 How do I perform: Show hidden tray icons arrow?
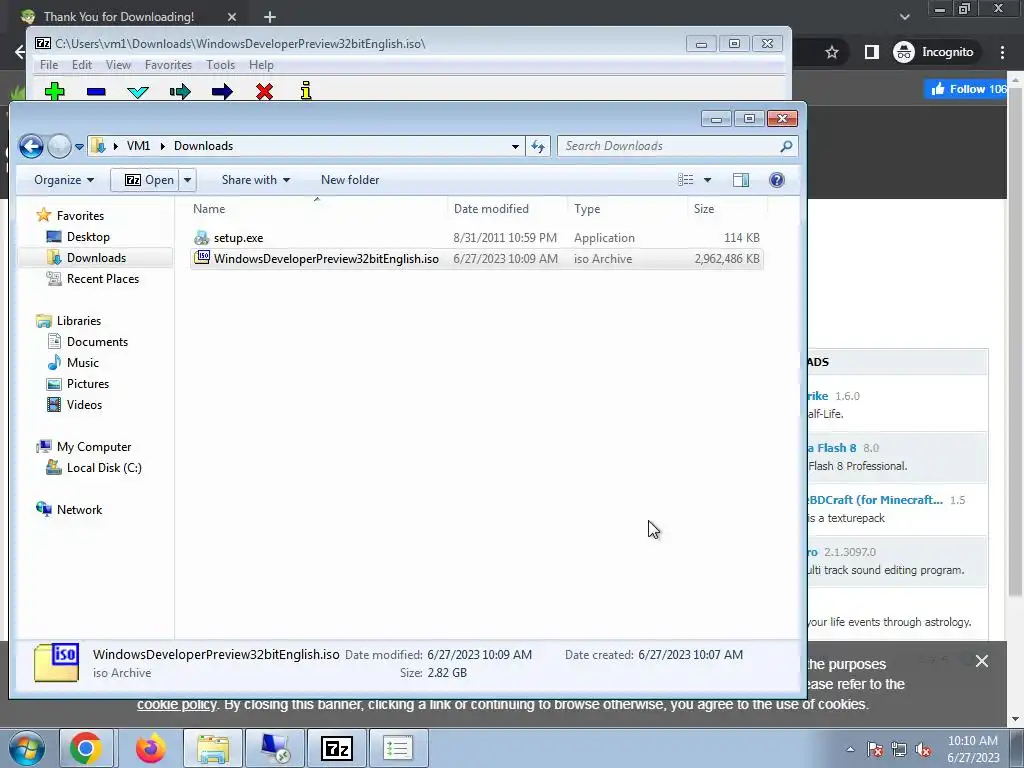click(x=850, y=749)
